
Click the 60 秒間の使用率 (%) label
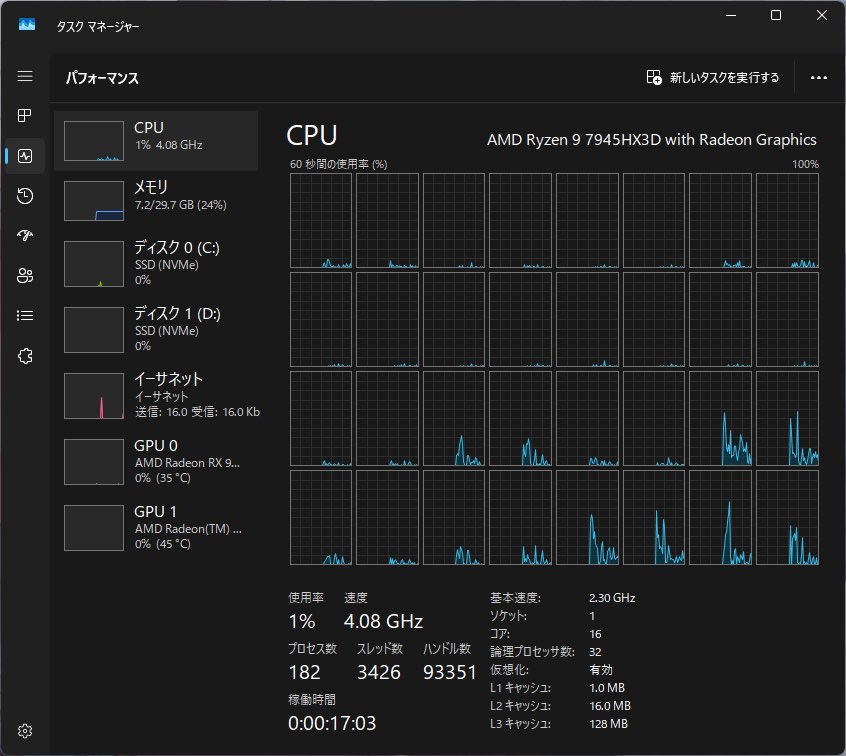tap(338, 164)
